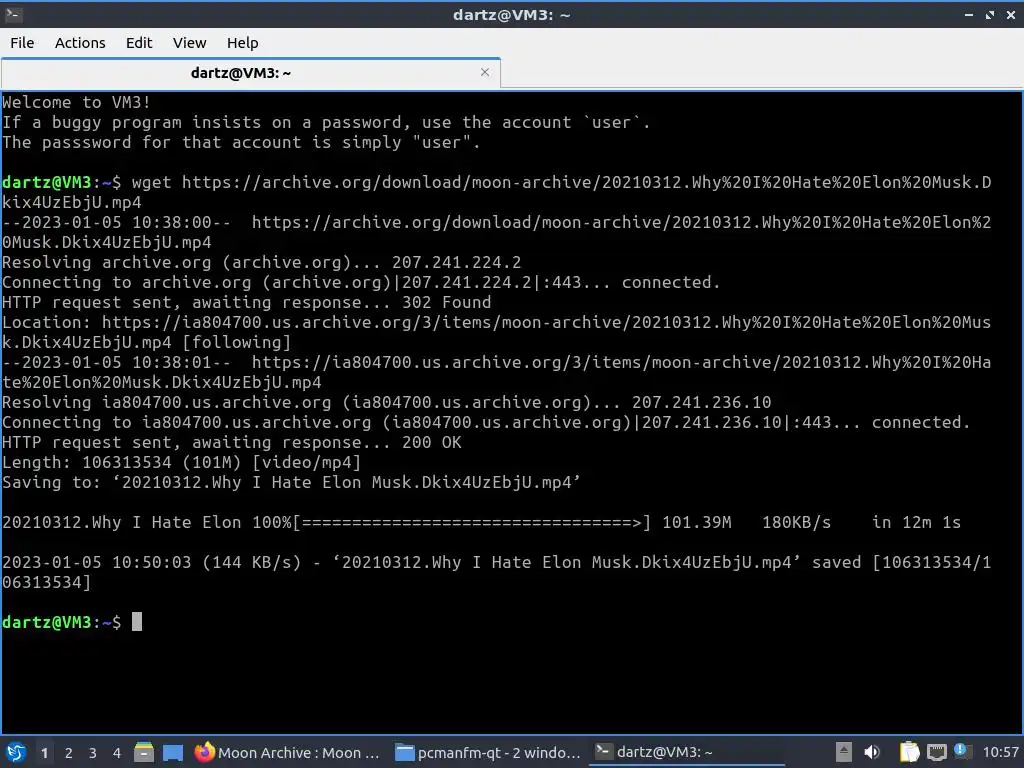Maximize the terminal window

tap(990, 14)
